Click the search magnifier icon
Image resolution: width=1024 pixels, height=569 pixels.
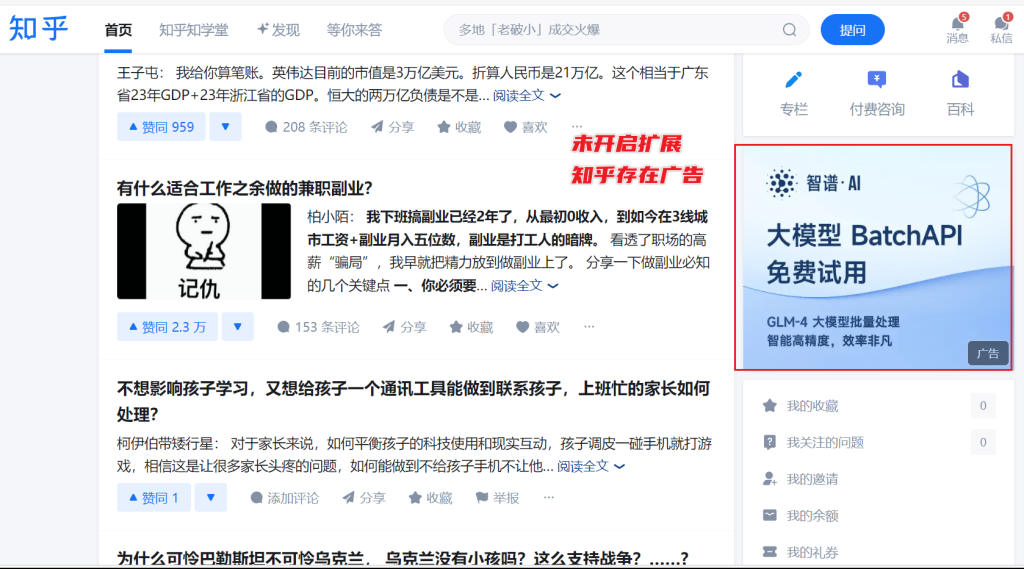[x=790, y=30]
